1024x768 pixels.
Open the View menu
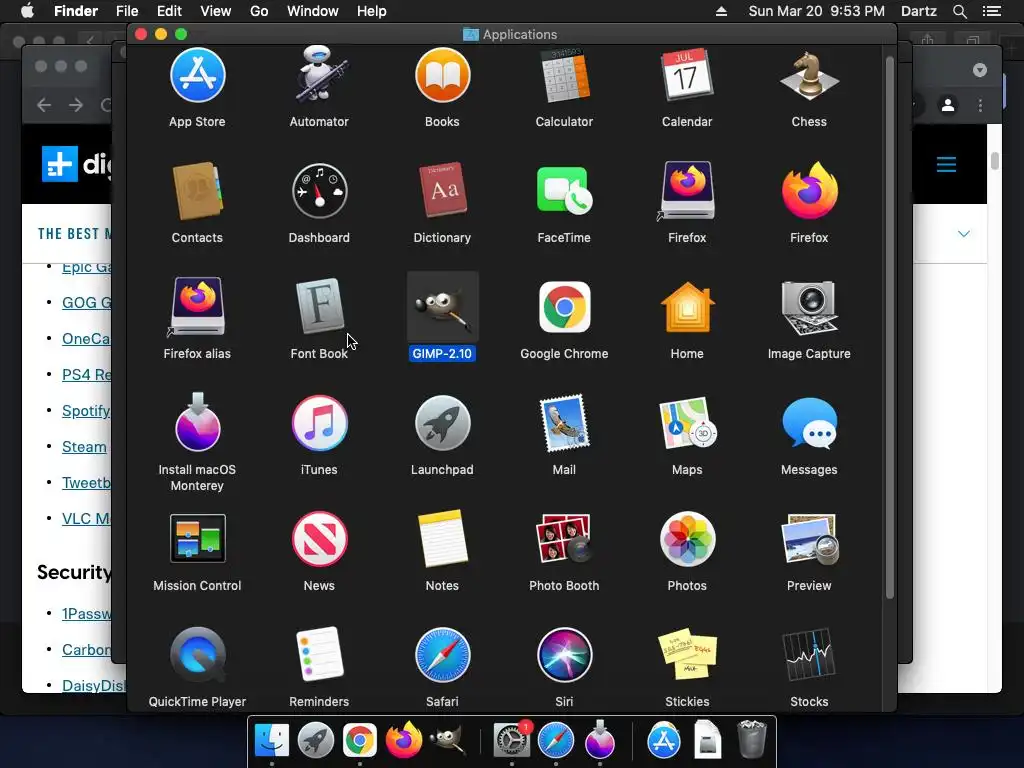216,11
